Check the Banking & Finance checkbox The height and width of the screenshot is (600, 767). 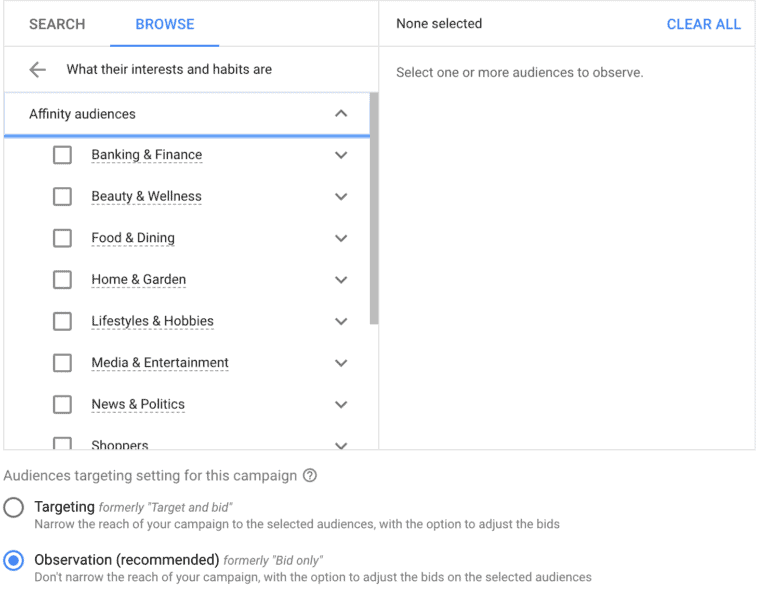click(62, 155)
